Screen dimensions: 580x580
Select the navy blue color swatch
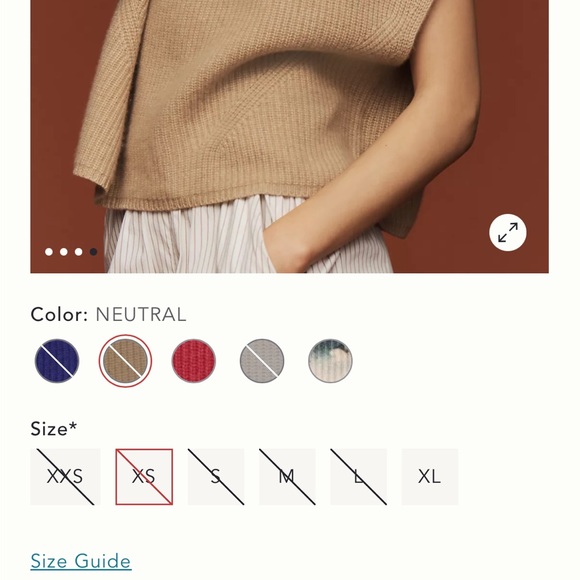click(x=57, y=361)
